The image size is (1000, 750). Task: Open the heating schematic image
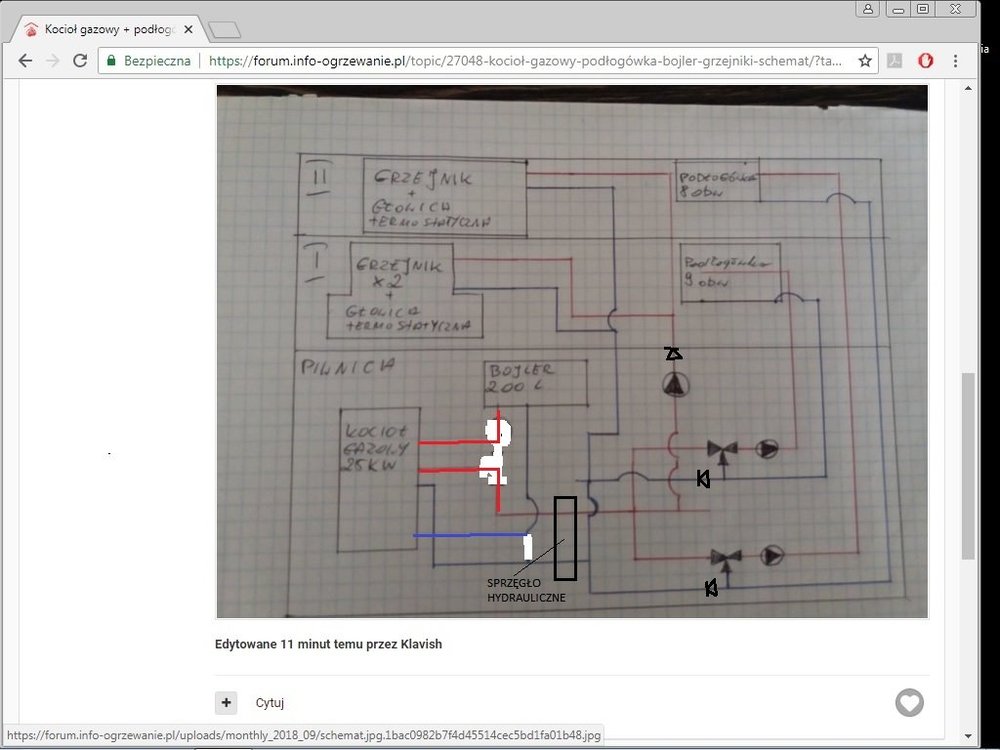coord(572,351)
